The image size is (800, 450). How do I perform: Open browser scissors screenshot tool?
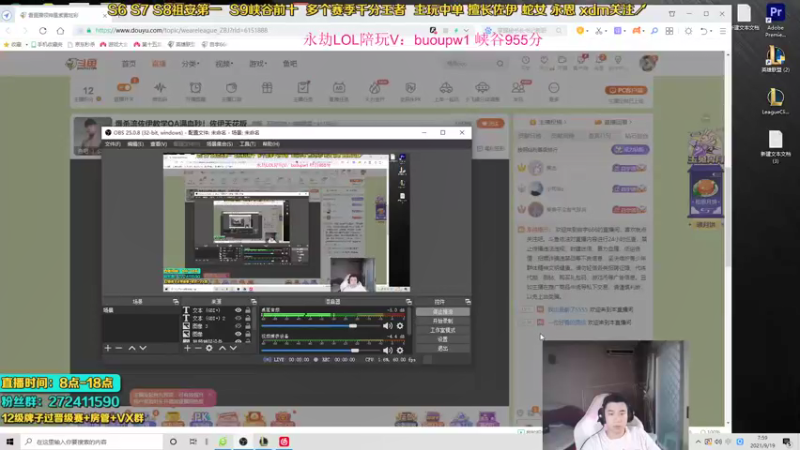[x=599, y=31]
